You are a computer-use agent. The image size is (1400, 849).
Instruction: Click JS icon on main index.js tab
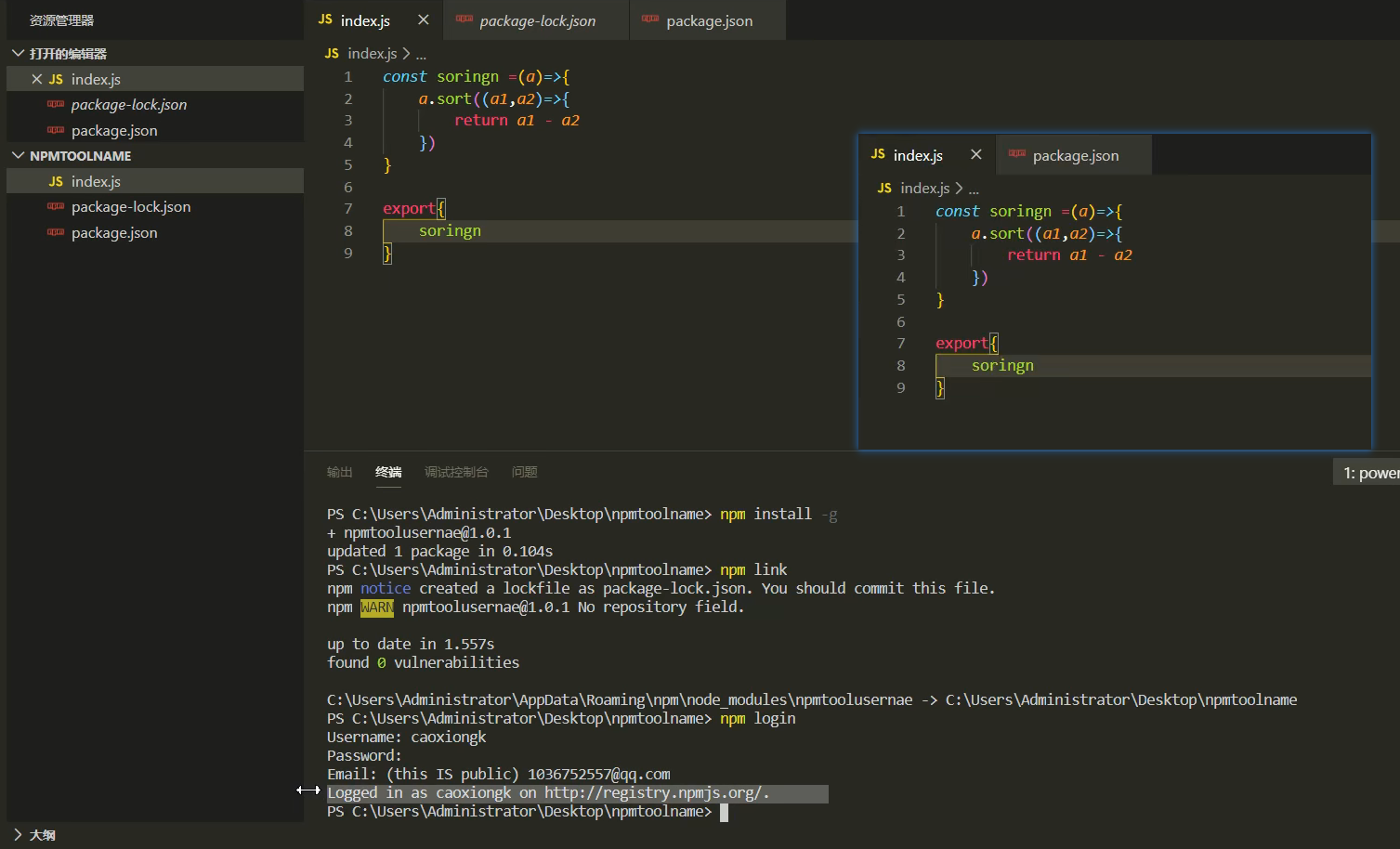[325, 20]
